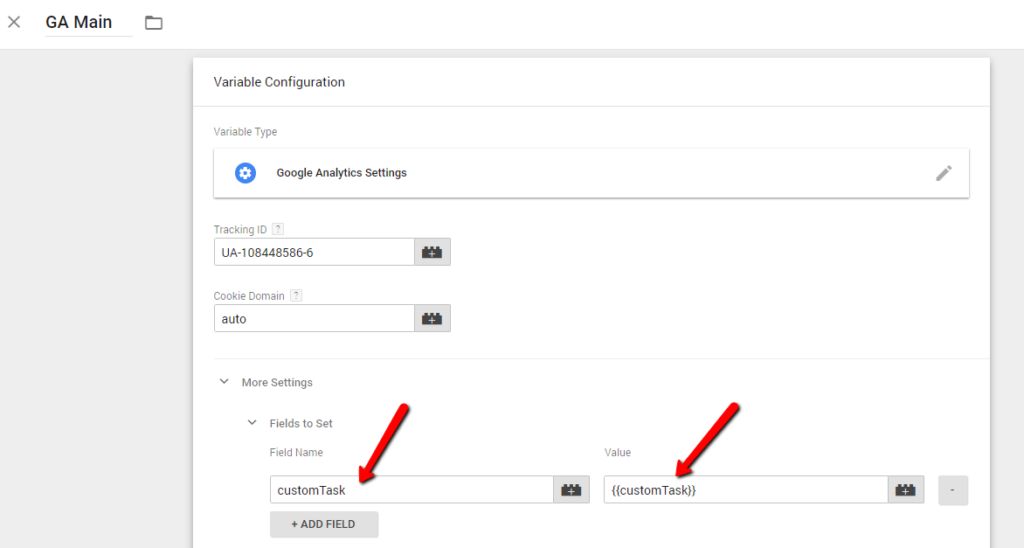
Task: Open variable picker beside the Value input
Action: point(906,490)
